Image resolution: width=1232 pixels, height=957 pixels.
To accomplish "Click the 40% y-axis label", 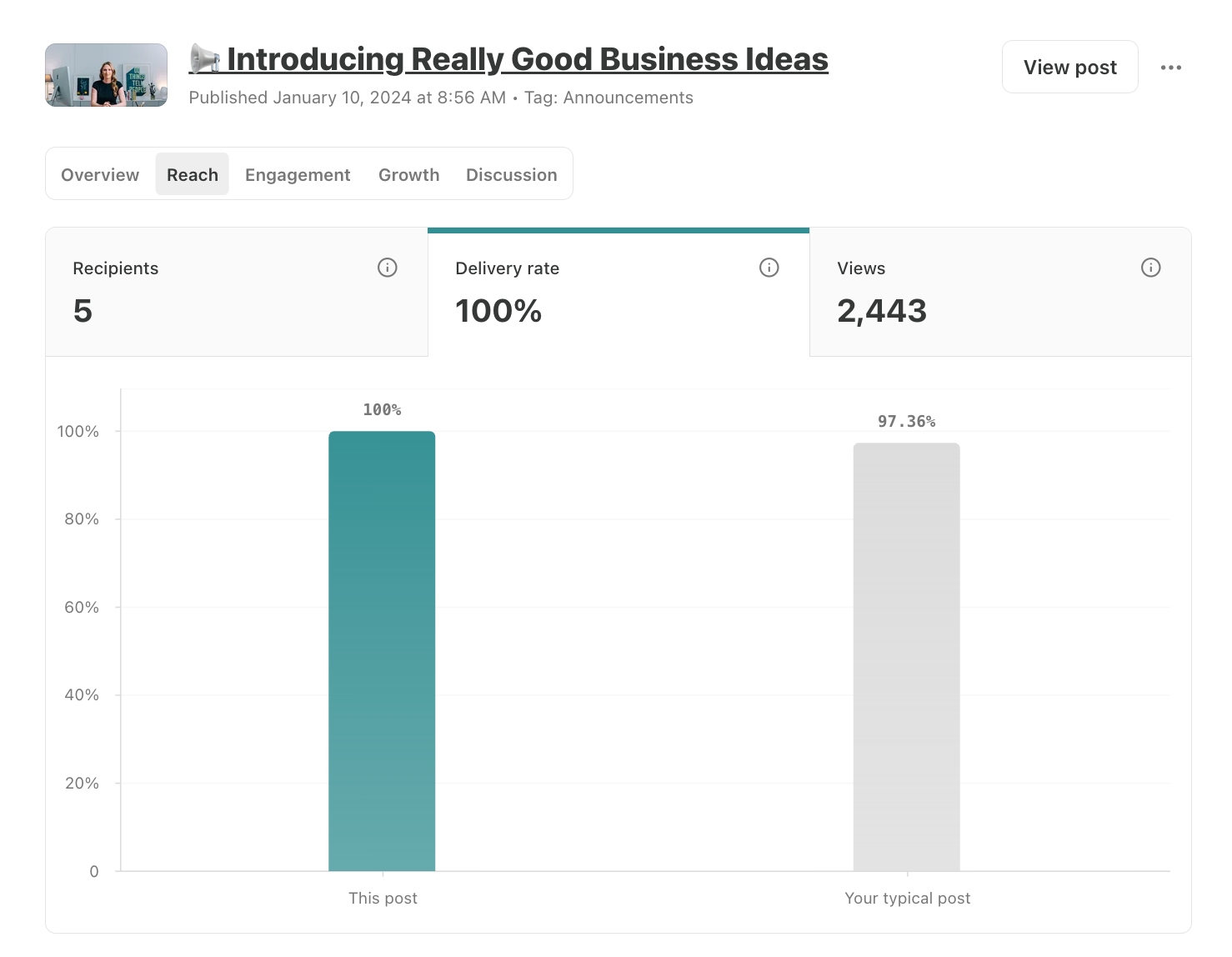I will [82, 694].
